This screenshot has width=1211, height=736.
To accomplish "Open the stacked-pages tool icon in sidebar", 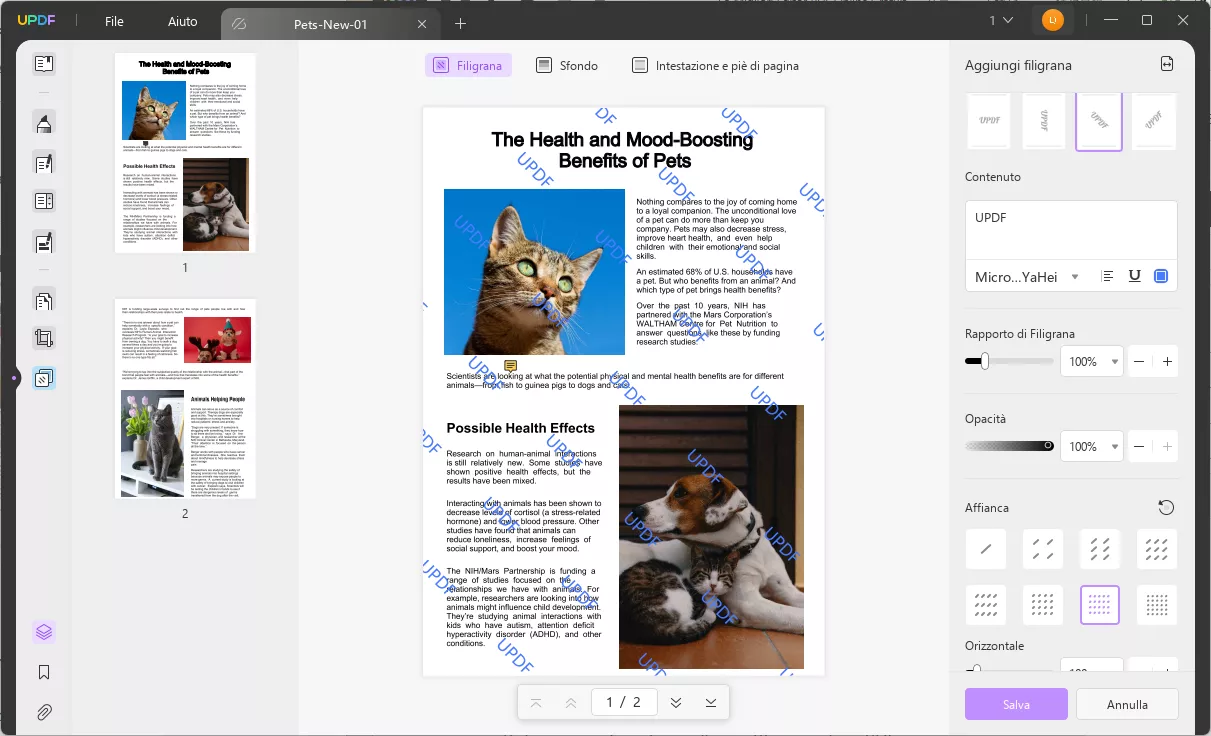I will coord(44,300).
